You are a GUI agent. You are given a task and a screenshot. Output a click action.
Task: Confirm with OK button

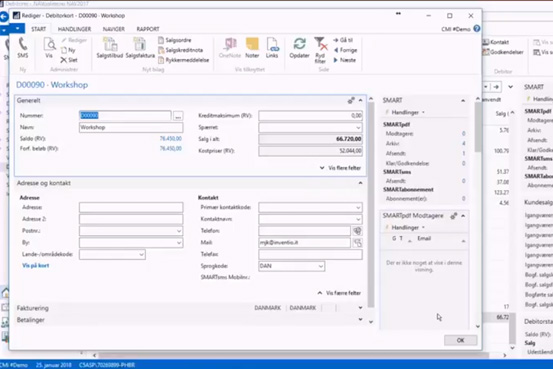(461, 340)
